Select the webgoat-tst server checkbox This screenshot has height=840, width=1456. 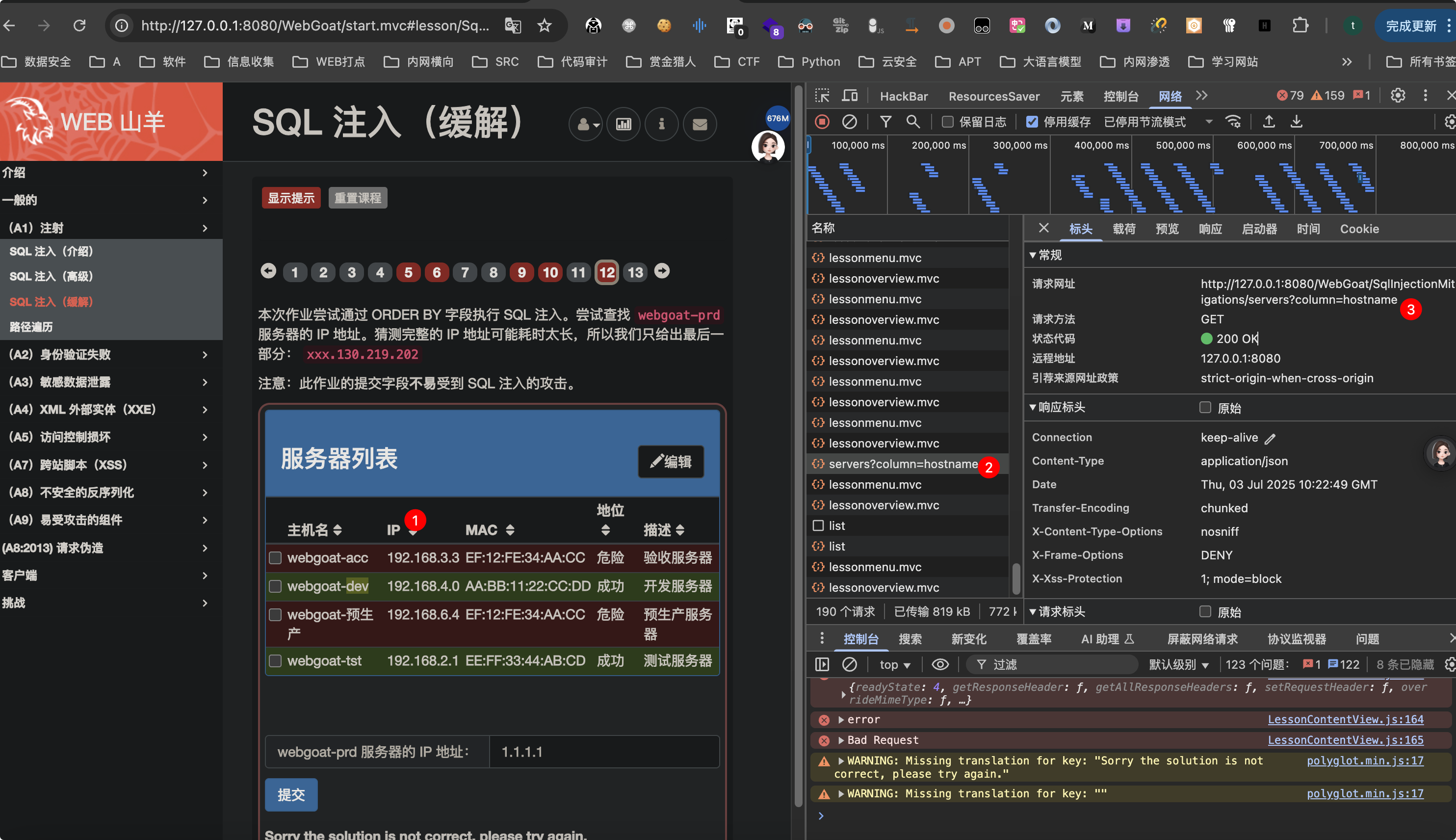[276, 660]
